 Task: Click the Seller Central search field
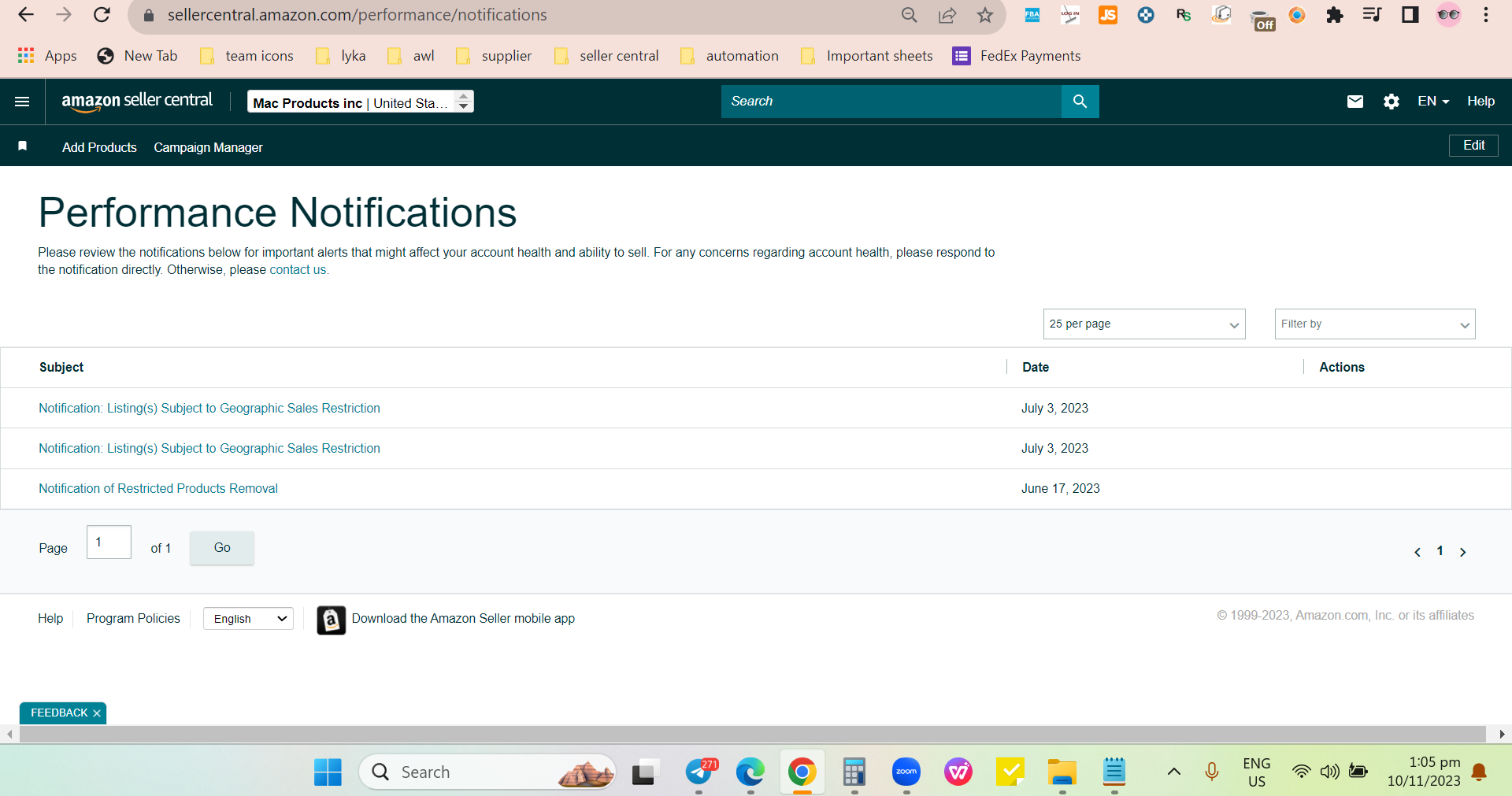891,102
